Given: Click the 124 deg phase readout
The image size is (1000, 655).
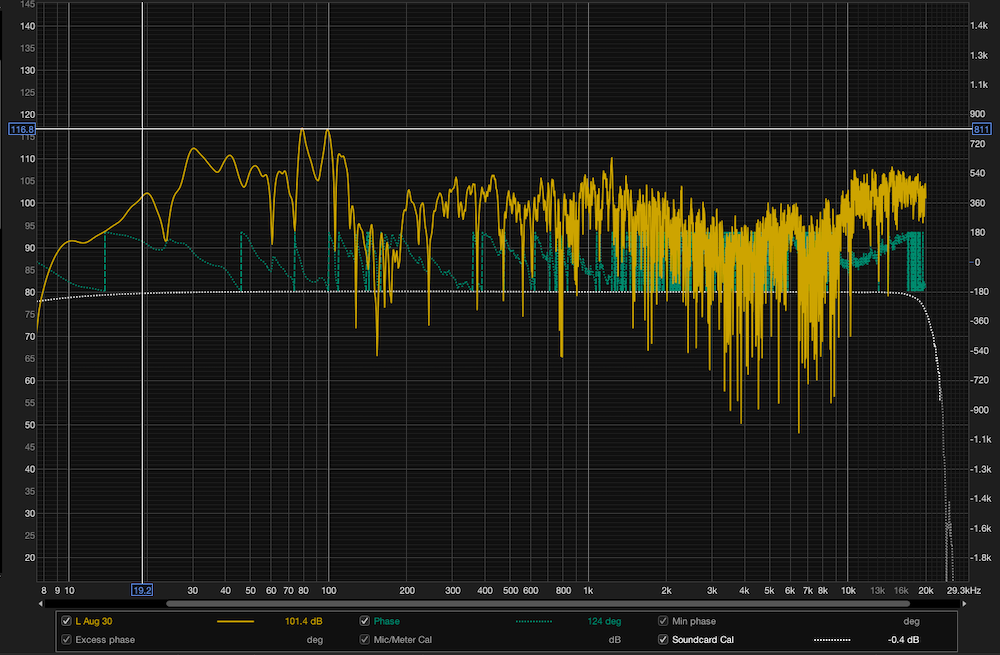Looking at the screenshot, I should [x=604, y=621].
